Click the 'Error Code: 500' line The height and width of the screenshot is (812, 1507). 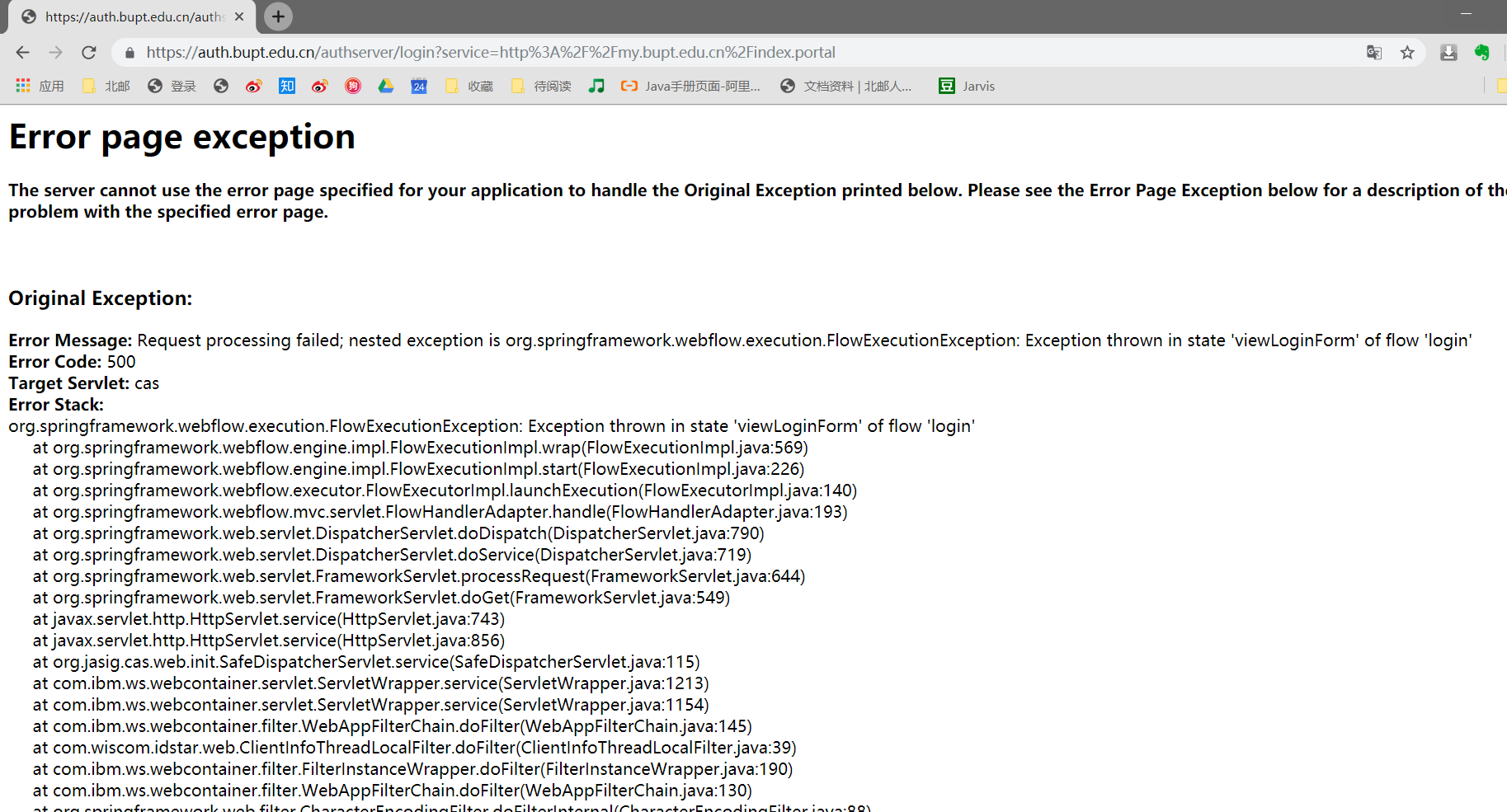click(72, 362)
